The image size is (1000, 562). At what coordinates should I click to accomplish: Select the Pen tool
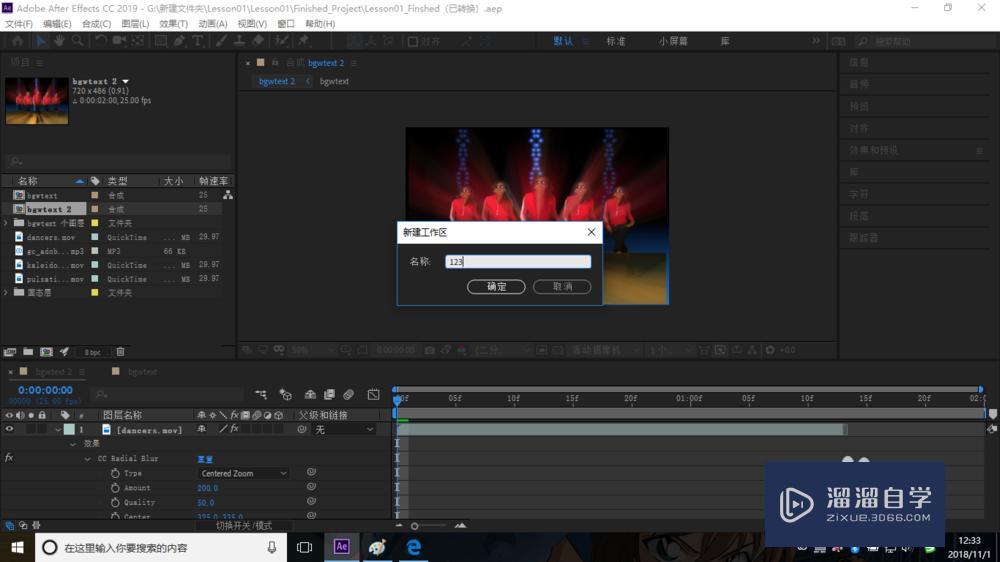[x=179, y=41]
